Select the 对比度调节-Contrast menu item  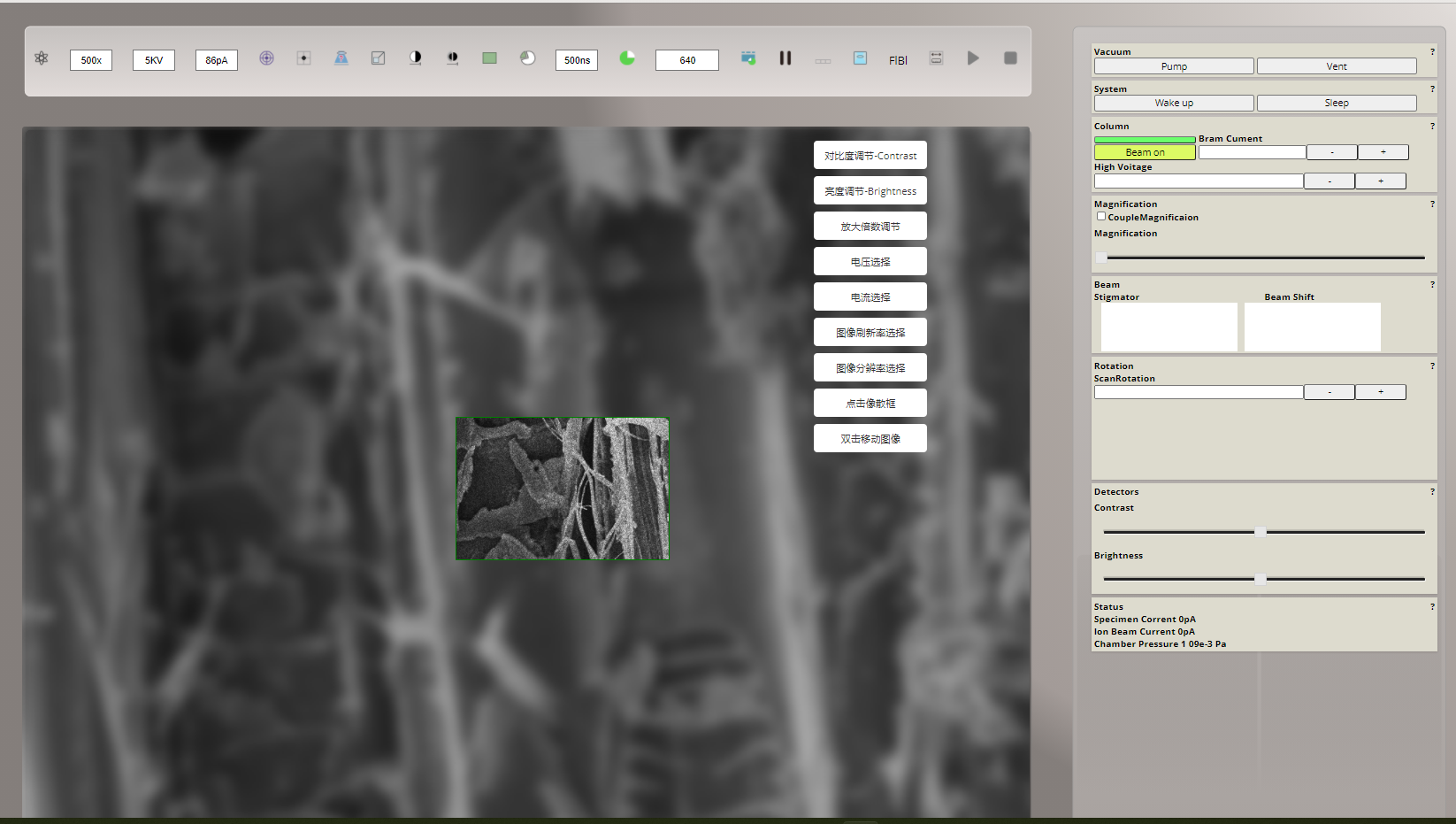click(x=870, y=156)
